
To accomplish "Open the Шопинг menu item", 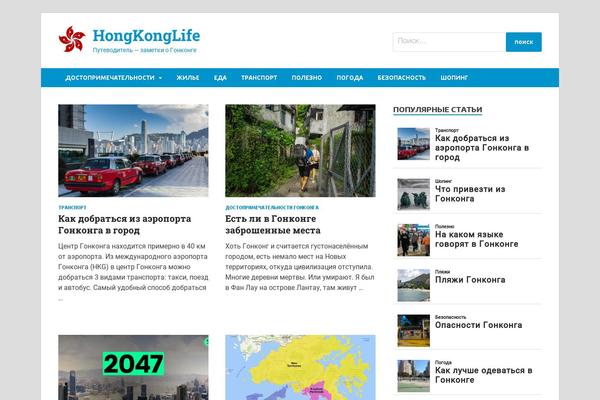I will point(454,78).
